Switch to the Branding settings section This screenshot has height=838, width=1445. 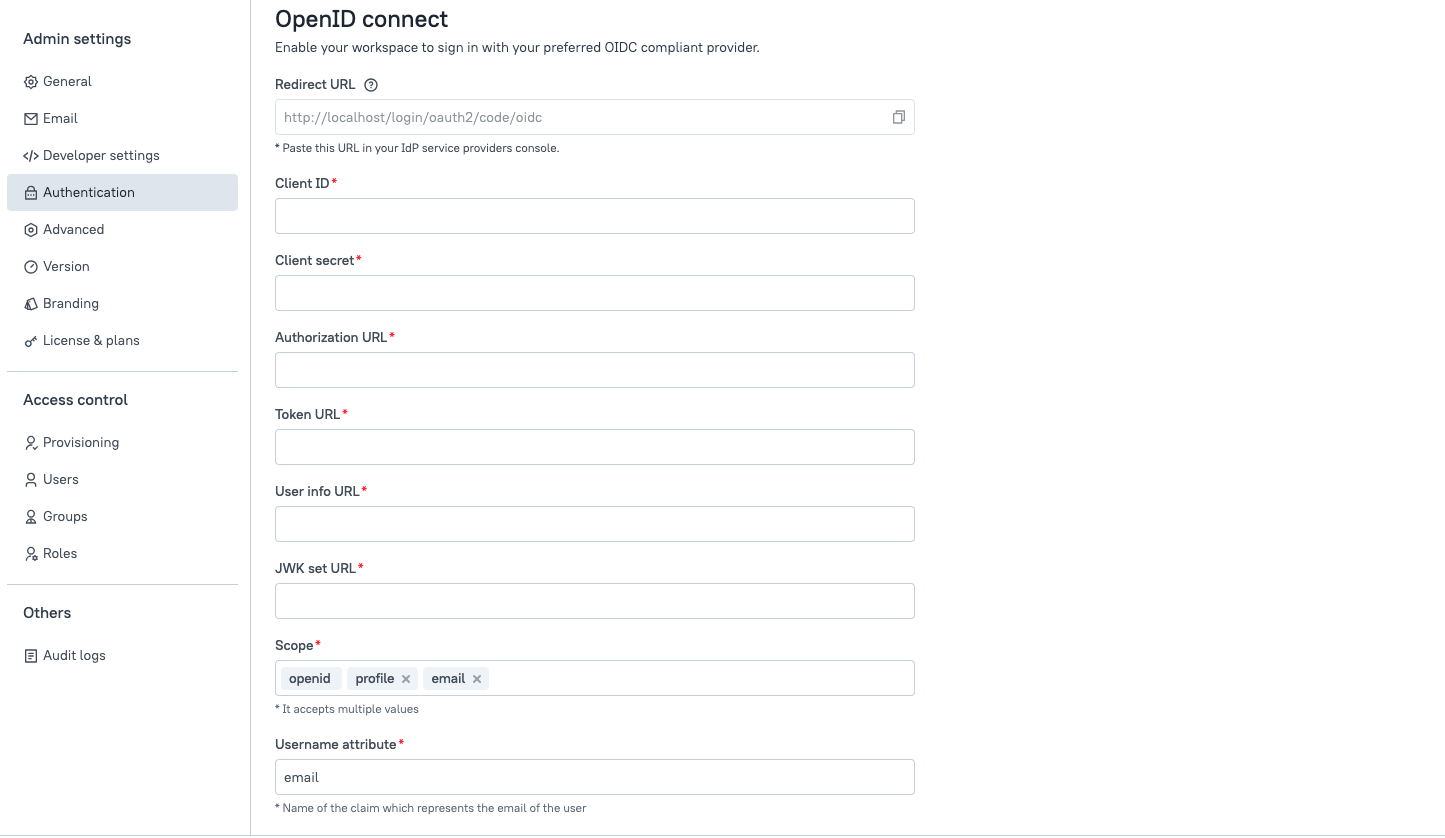[x=70, y=303]
